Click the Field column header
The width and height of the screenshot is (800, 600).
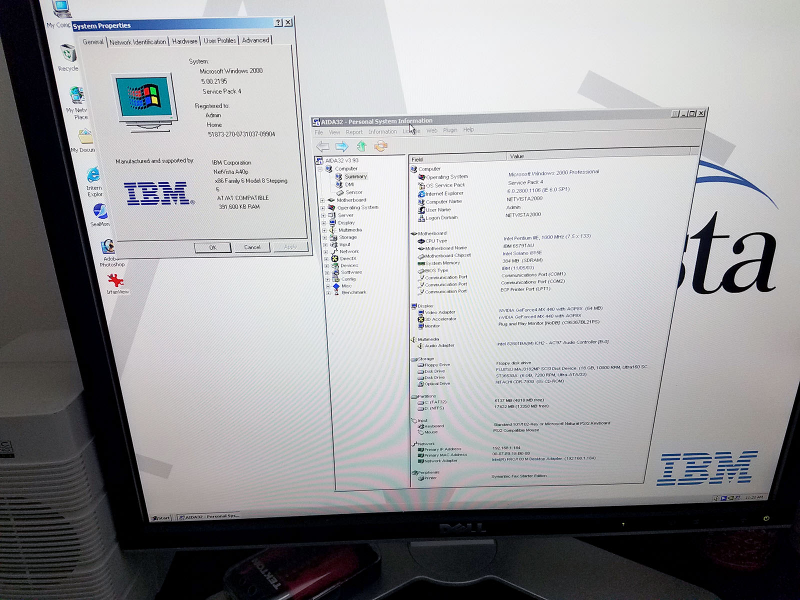458,158
